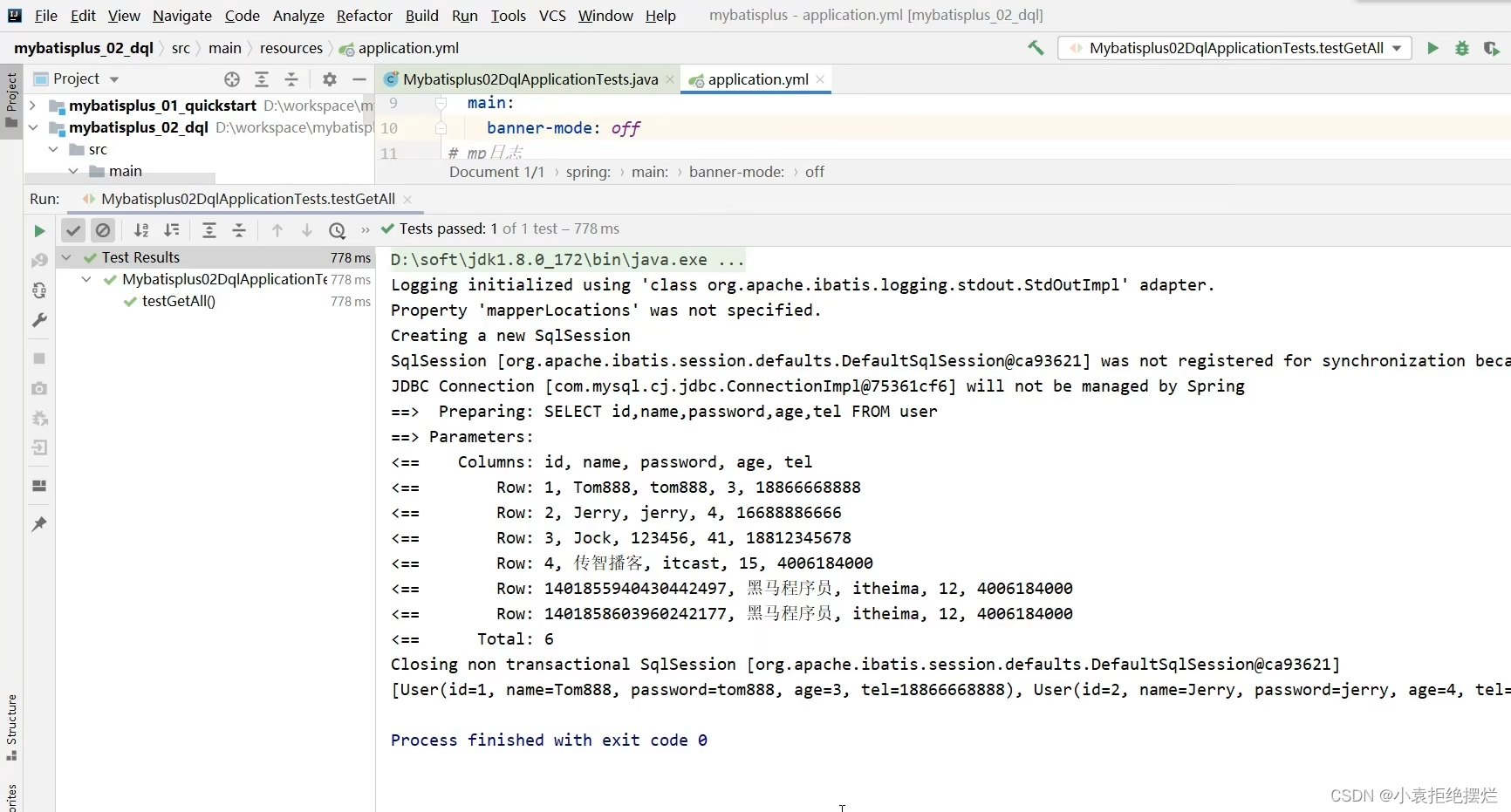Collapse Test Results tree node
This screenshot has height=812, width=1511.
point(66,257)
